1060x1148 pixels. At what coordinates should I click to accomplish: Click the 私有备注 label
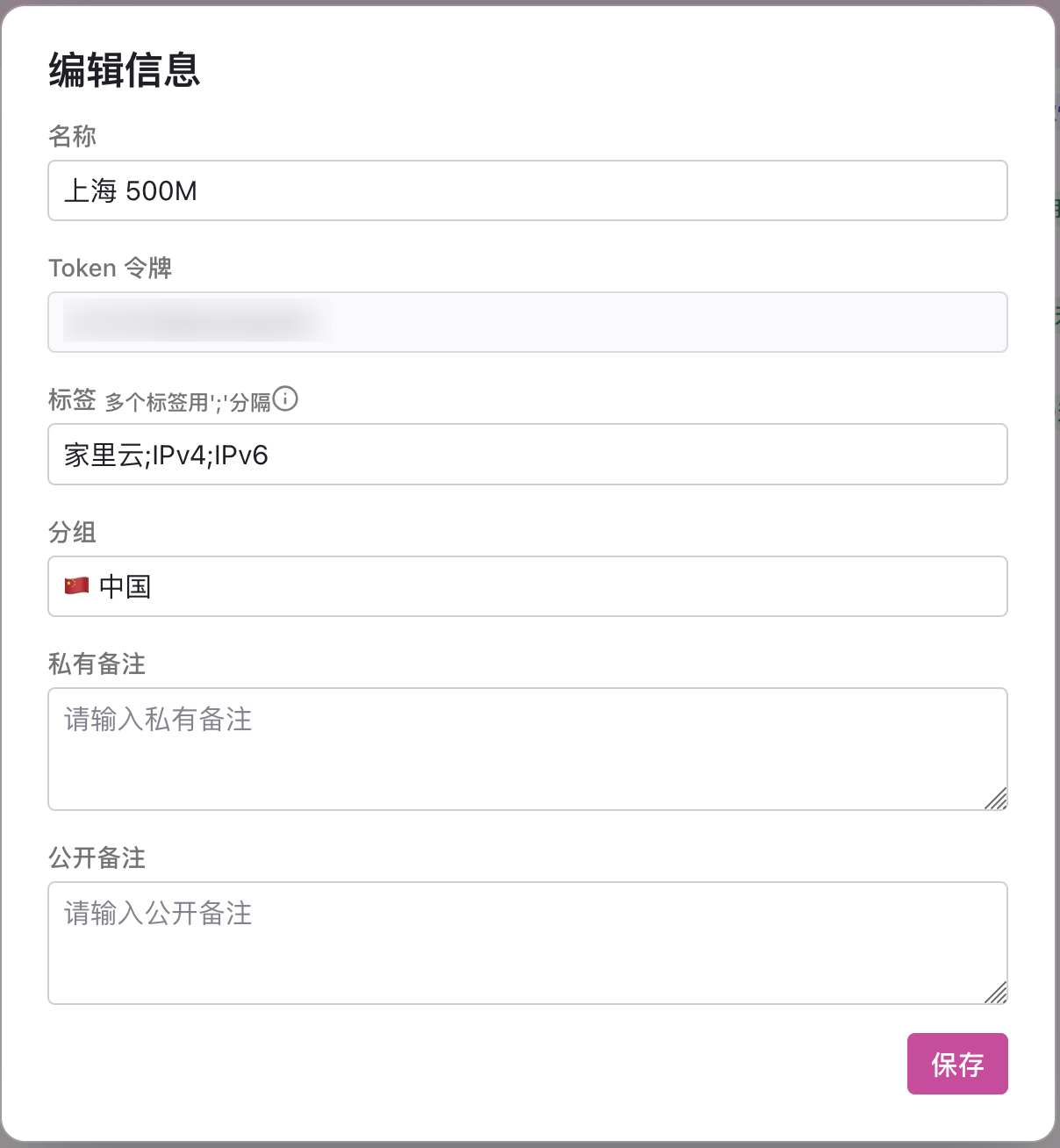pyautogui.click(x=97, y=664)
